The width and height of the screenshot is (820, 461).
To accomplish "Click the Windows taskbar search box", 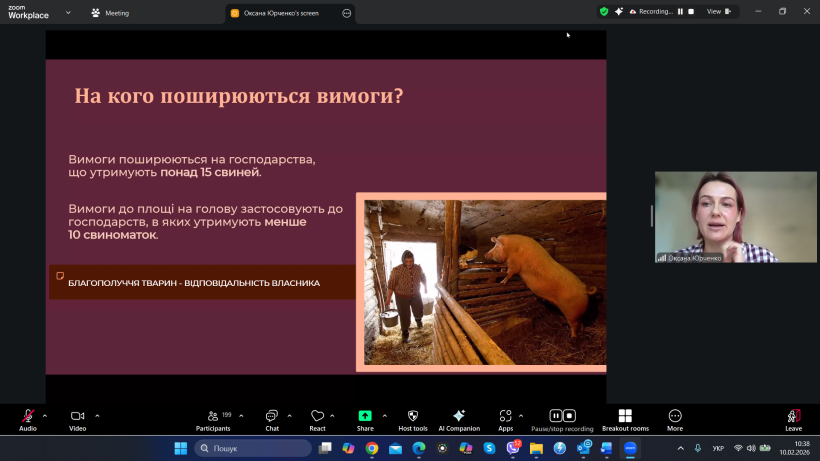I will pos(253,448).
